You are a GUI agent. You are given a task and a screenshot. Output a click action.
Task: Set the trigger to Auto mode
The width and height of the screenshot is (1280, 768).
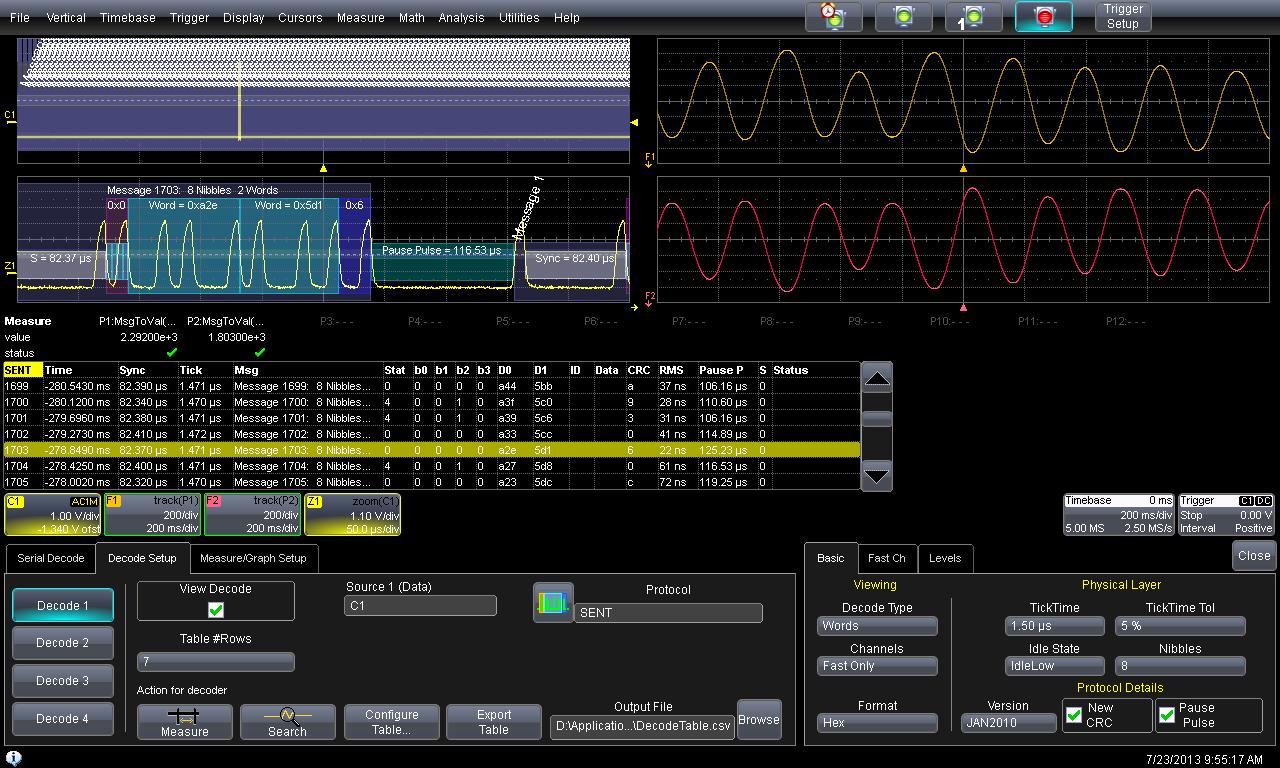pyautogui.click(x=833, y=17)
